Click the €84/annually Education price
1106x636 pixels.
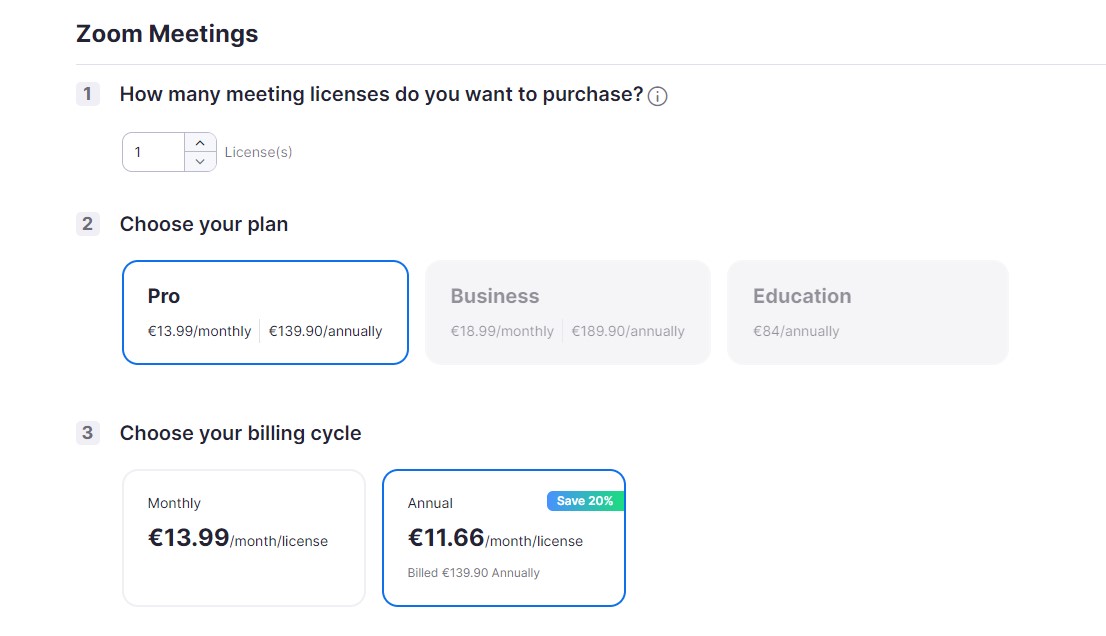point(796,331)
